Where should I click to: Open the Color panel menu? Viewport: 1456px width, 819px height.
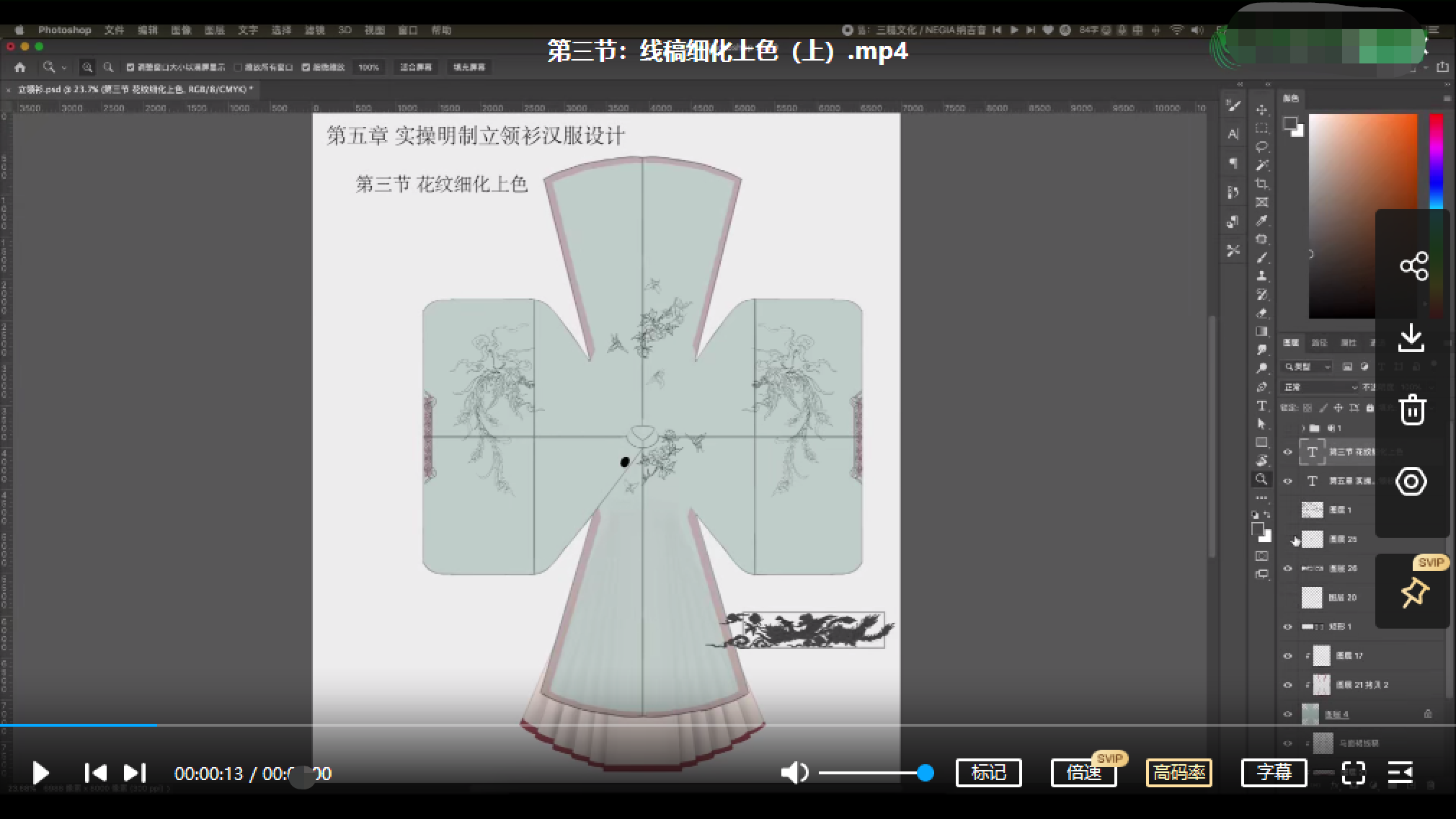click(x=1447, y=99)
